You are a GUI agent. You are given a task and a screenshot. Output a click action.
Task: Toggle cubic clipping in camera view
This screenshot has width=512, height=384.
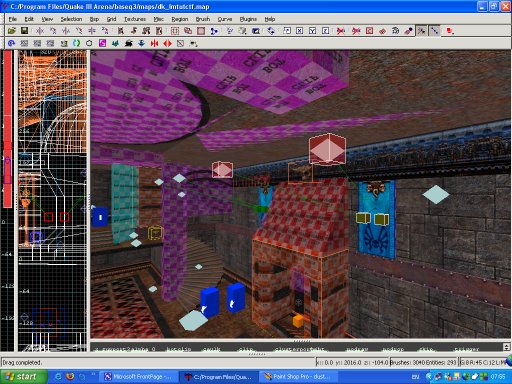(x=256, y=31)
